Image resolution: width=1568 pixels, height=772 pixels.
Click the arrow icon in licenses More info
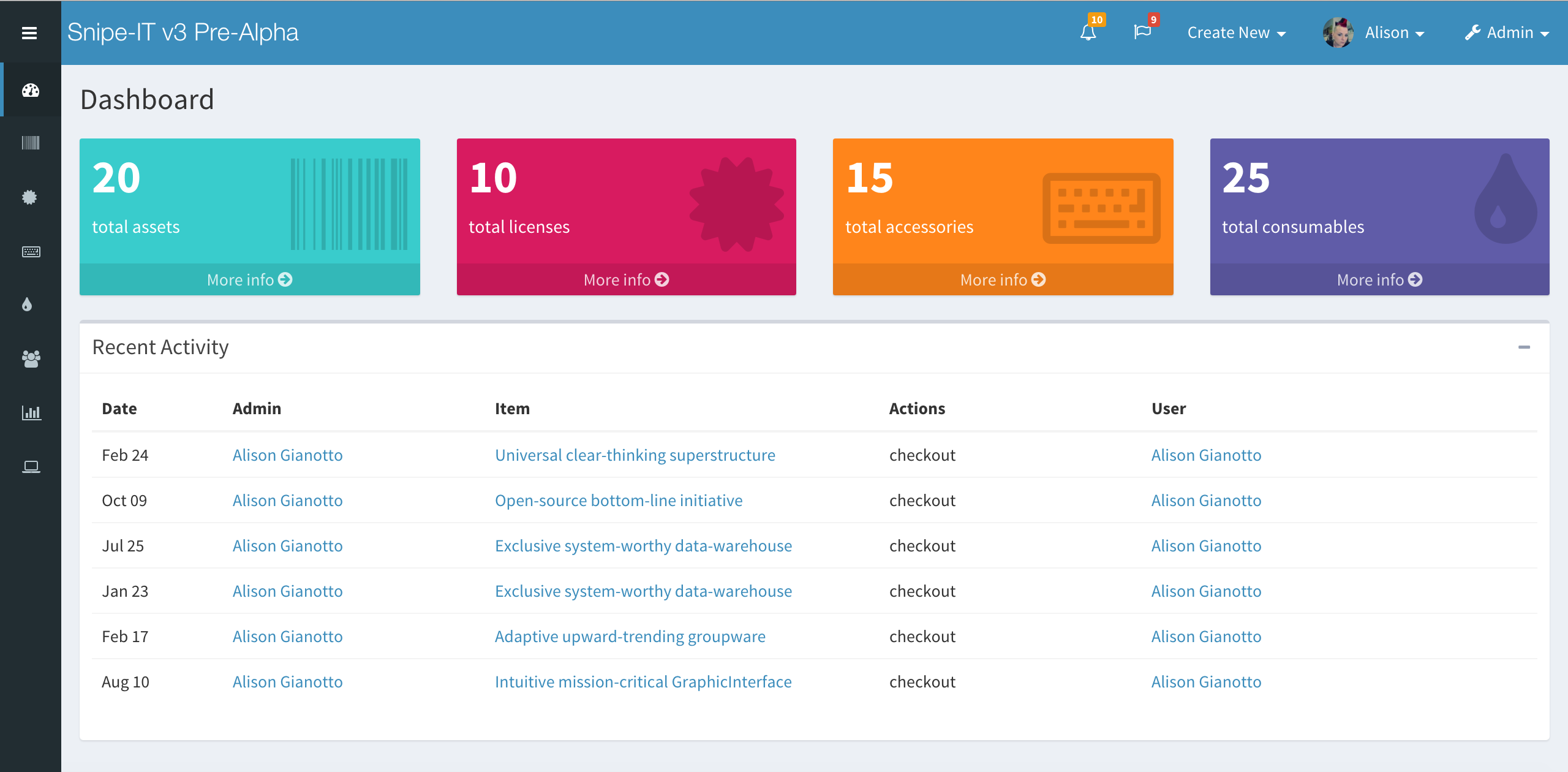click(x=662, y=279)
